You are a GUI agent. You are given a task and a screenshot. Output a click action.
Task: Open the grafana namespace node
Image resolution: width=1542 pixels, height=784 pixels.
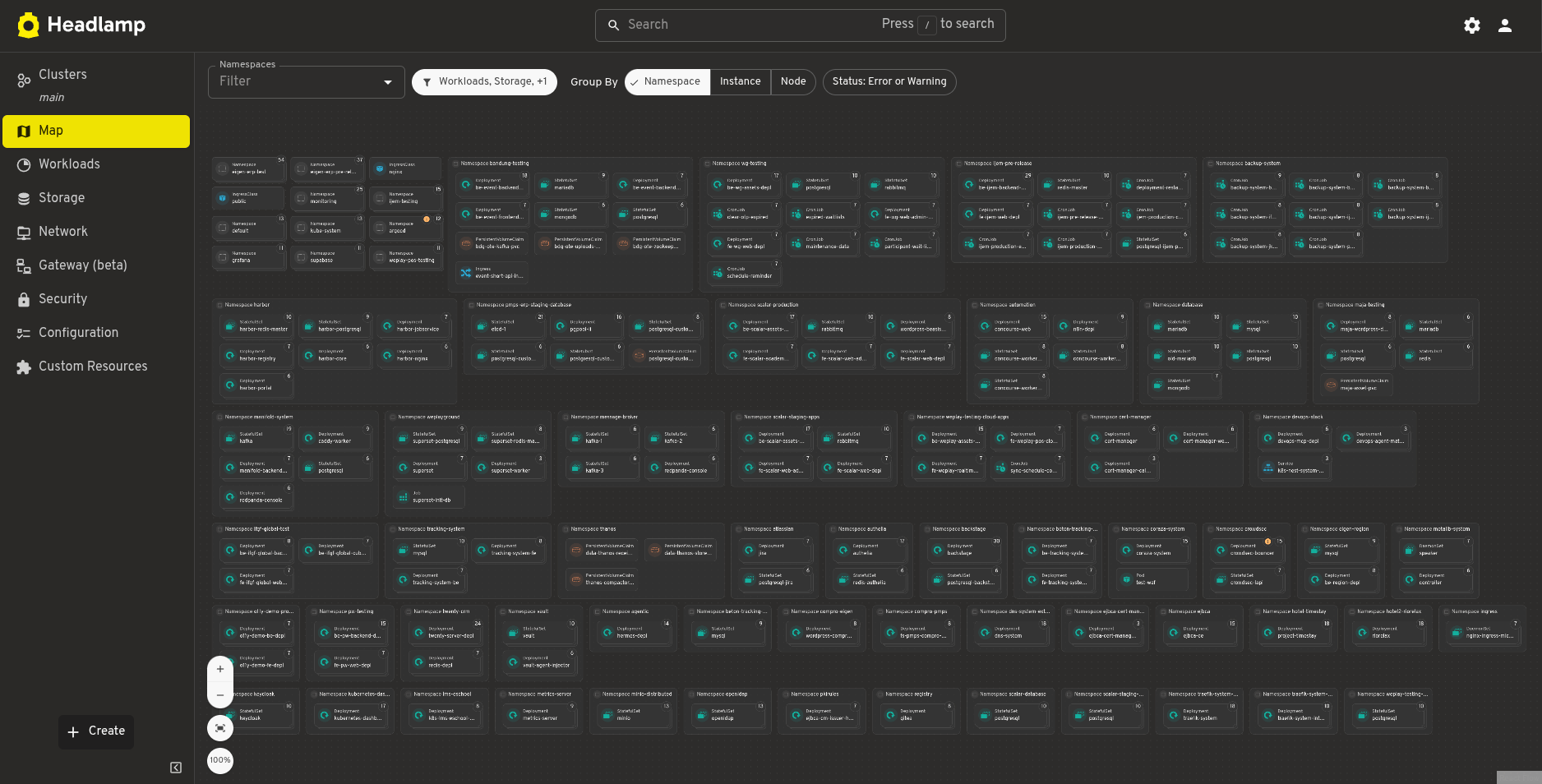(x=249, y=257)
